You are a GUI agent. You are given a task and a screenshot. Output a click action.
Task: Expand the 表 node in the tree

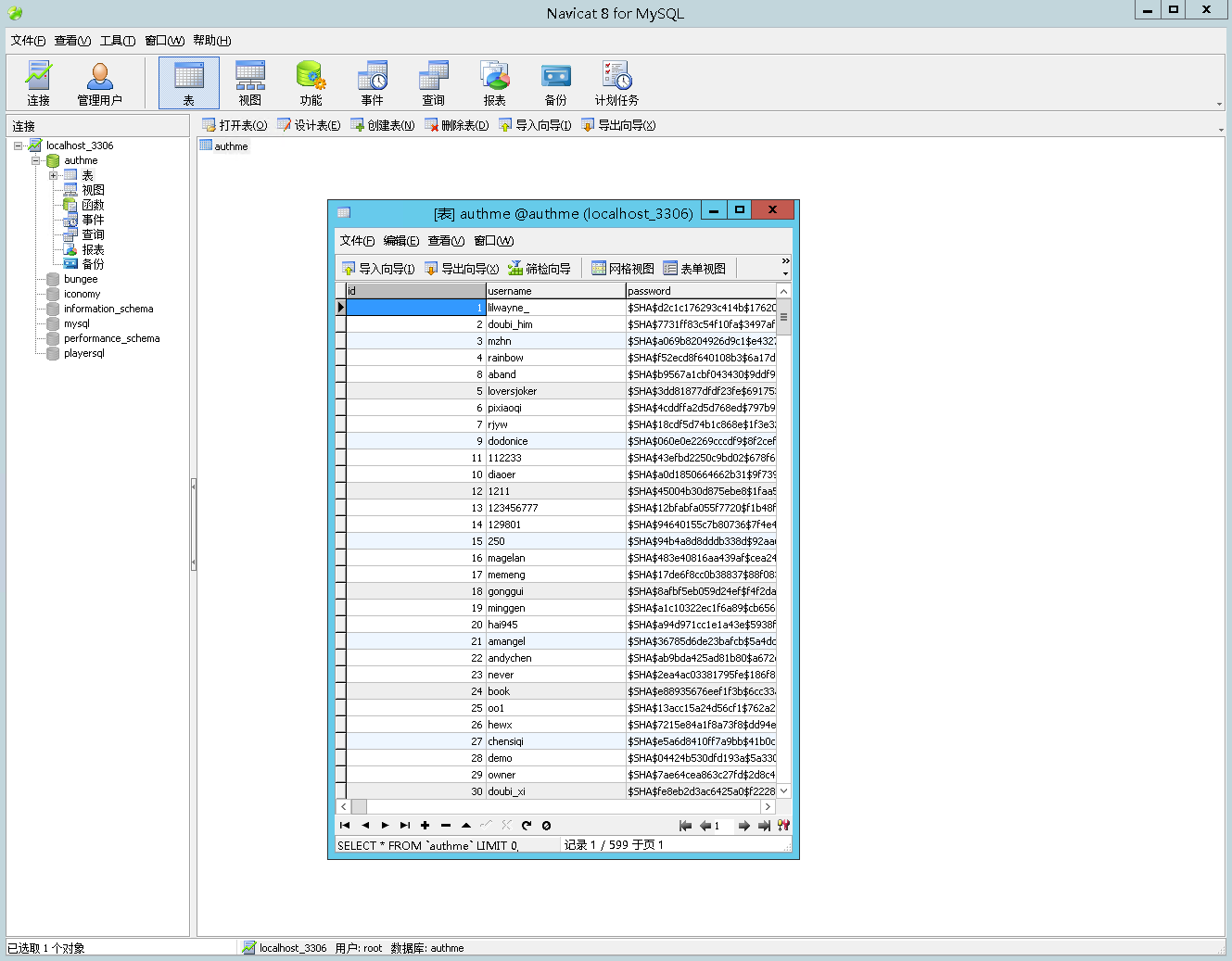53,175
